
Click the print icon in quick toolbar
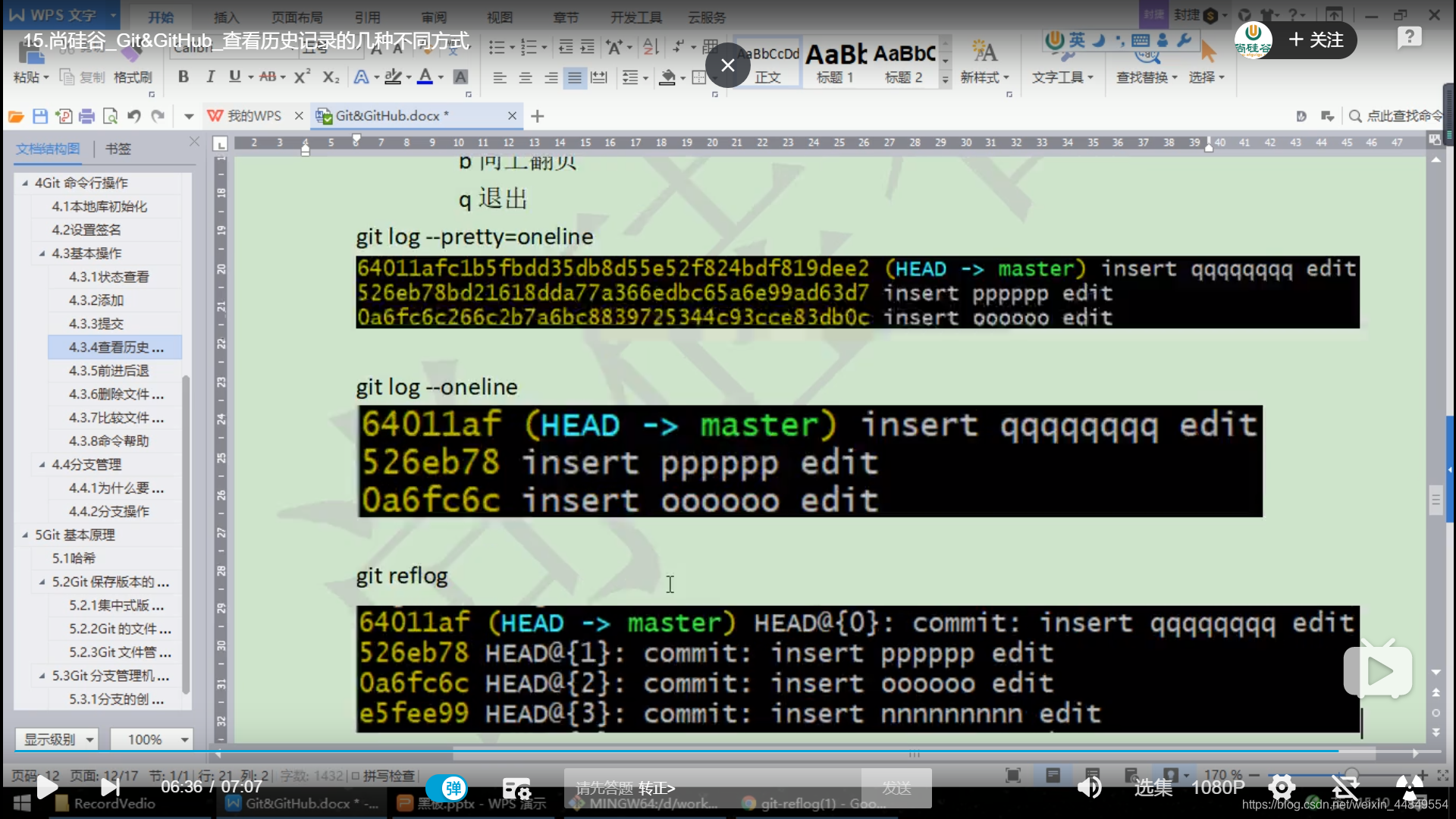pyautogui.click(x=86, y=116)
